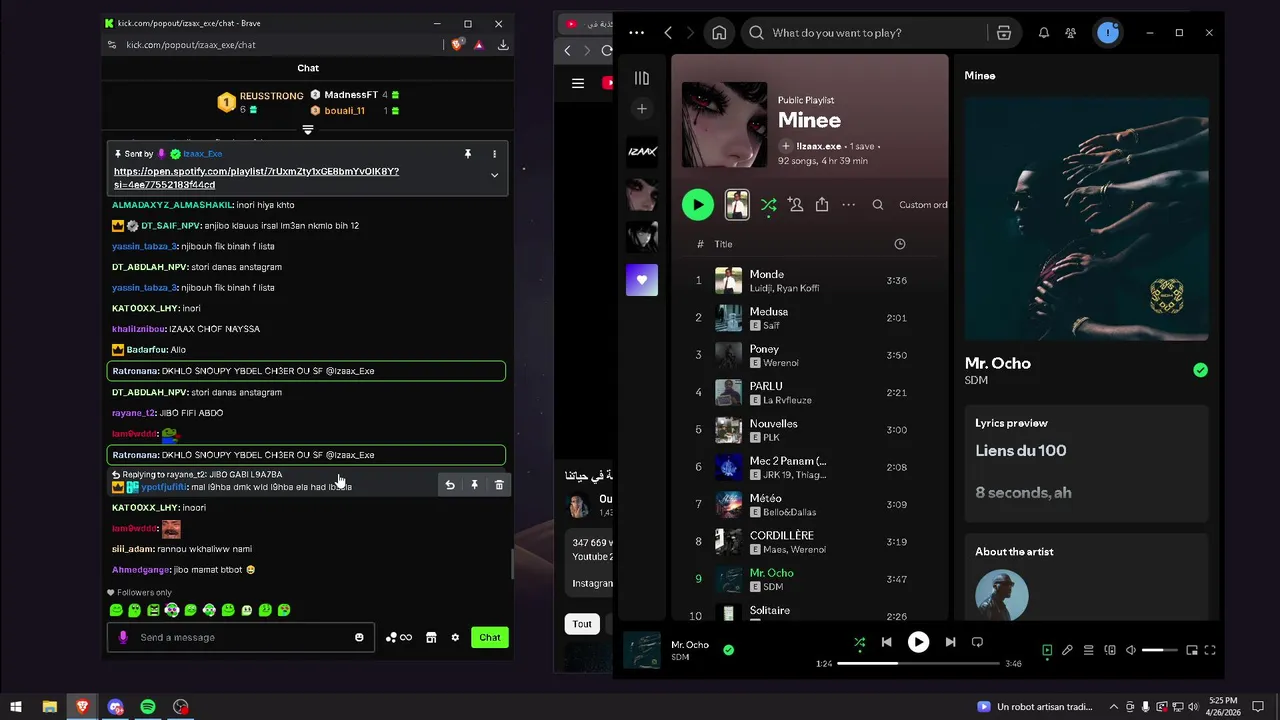Send message with the green Chat button
Screen dimensions: 1280x720
point(490,637)
